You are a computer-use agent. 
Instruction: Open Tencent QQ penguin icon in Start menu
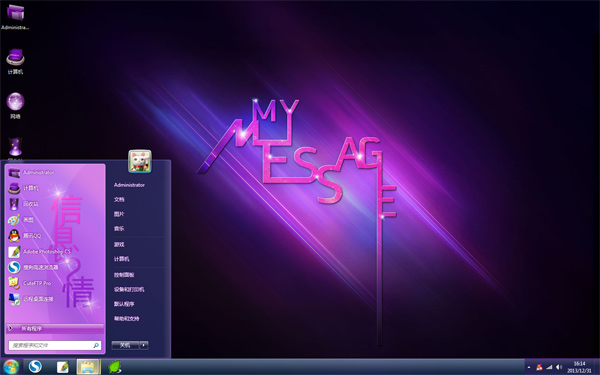click(x=14, y=236)
